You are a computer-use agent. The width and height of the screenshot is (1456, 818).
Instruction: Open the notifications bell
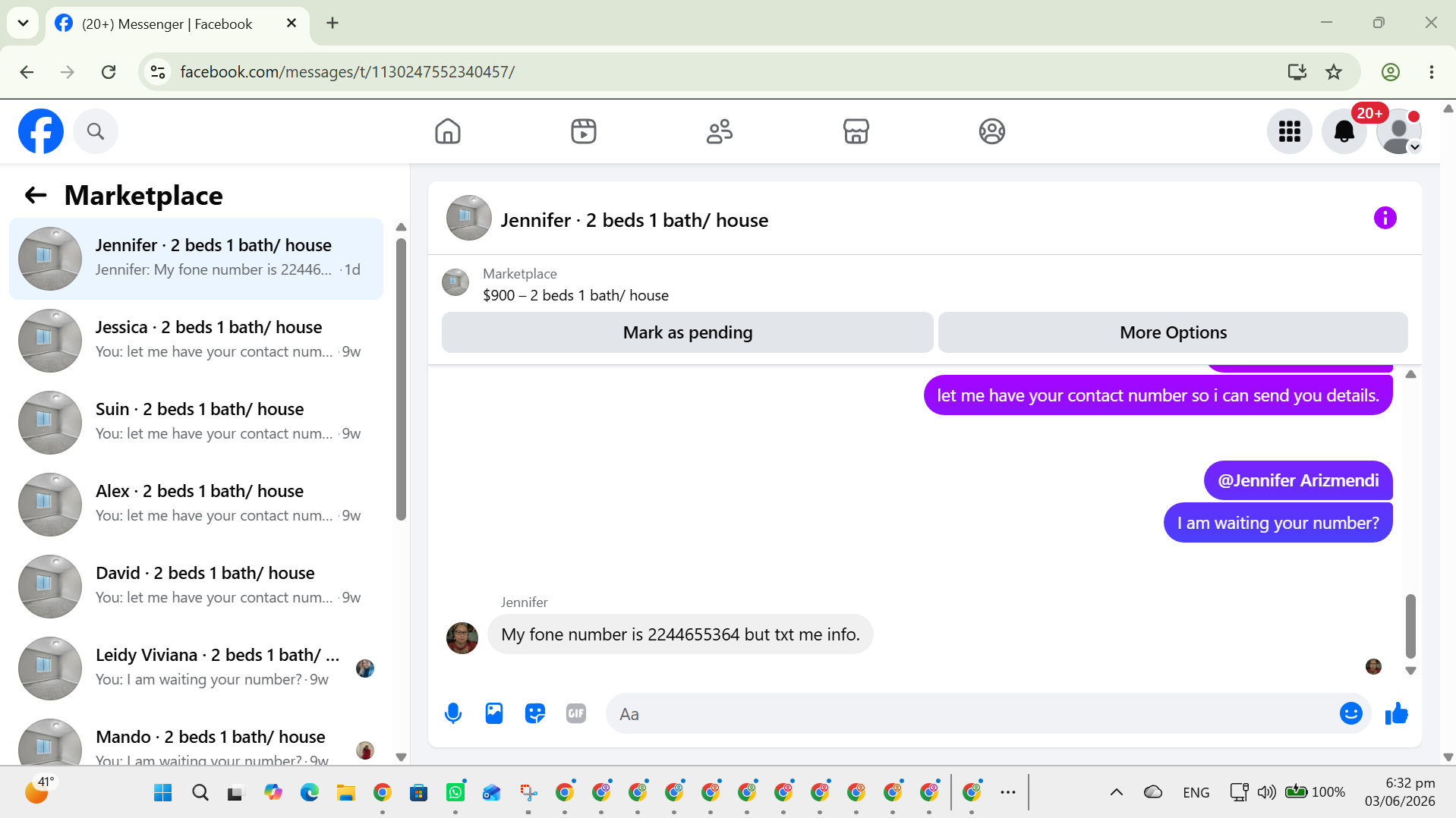pyautogui.click(x=1344, y=131)
